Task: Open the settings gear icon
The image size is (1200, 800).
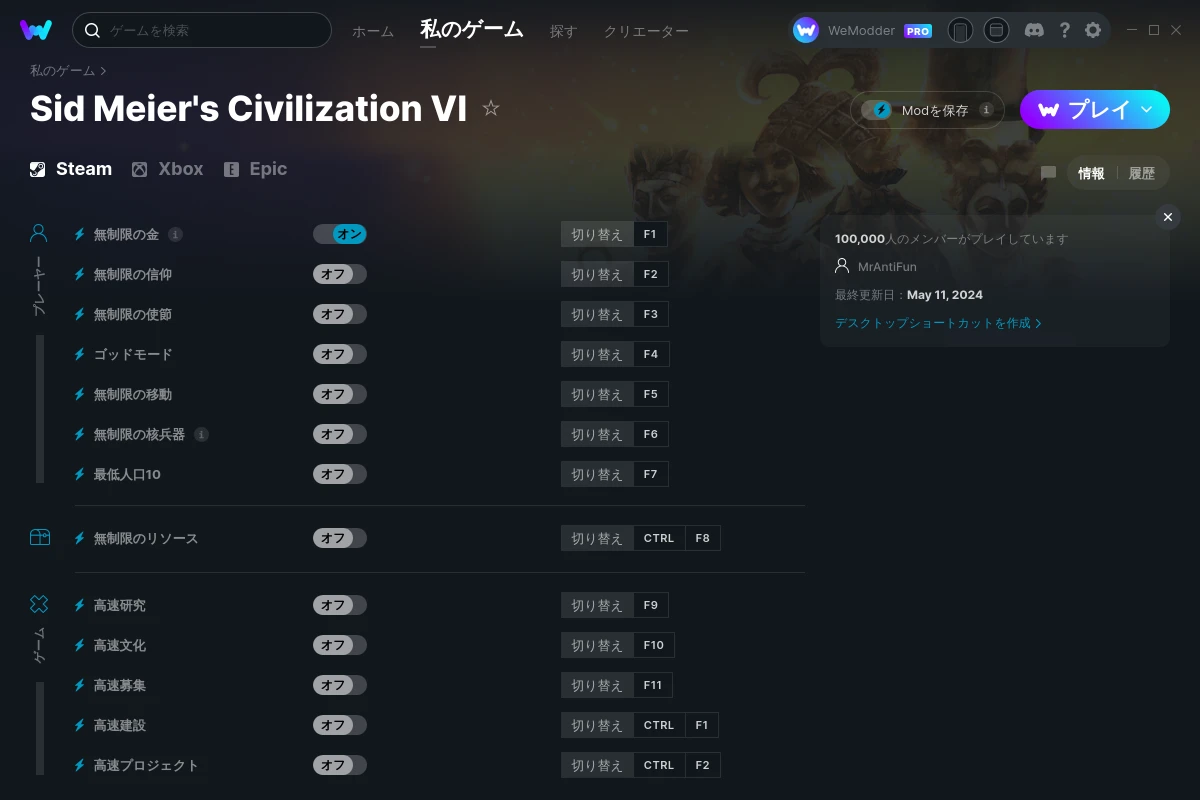Action: (x=1092, y=30)
